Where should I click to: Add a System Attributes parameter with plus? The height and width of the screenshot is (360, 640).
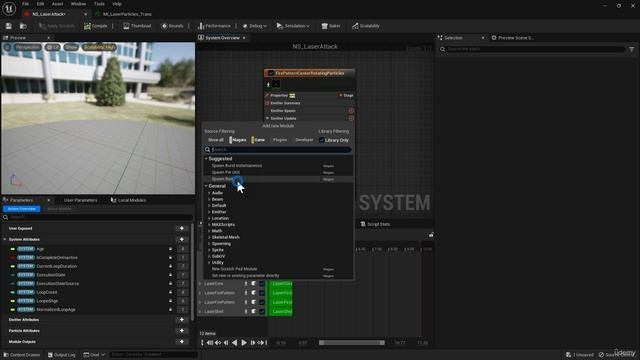[x=182, y=240]
